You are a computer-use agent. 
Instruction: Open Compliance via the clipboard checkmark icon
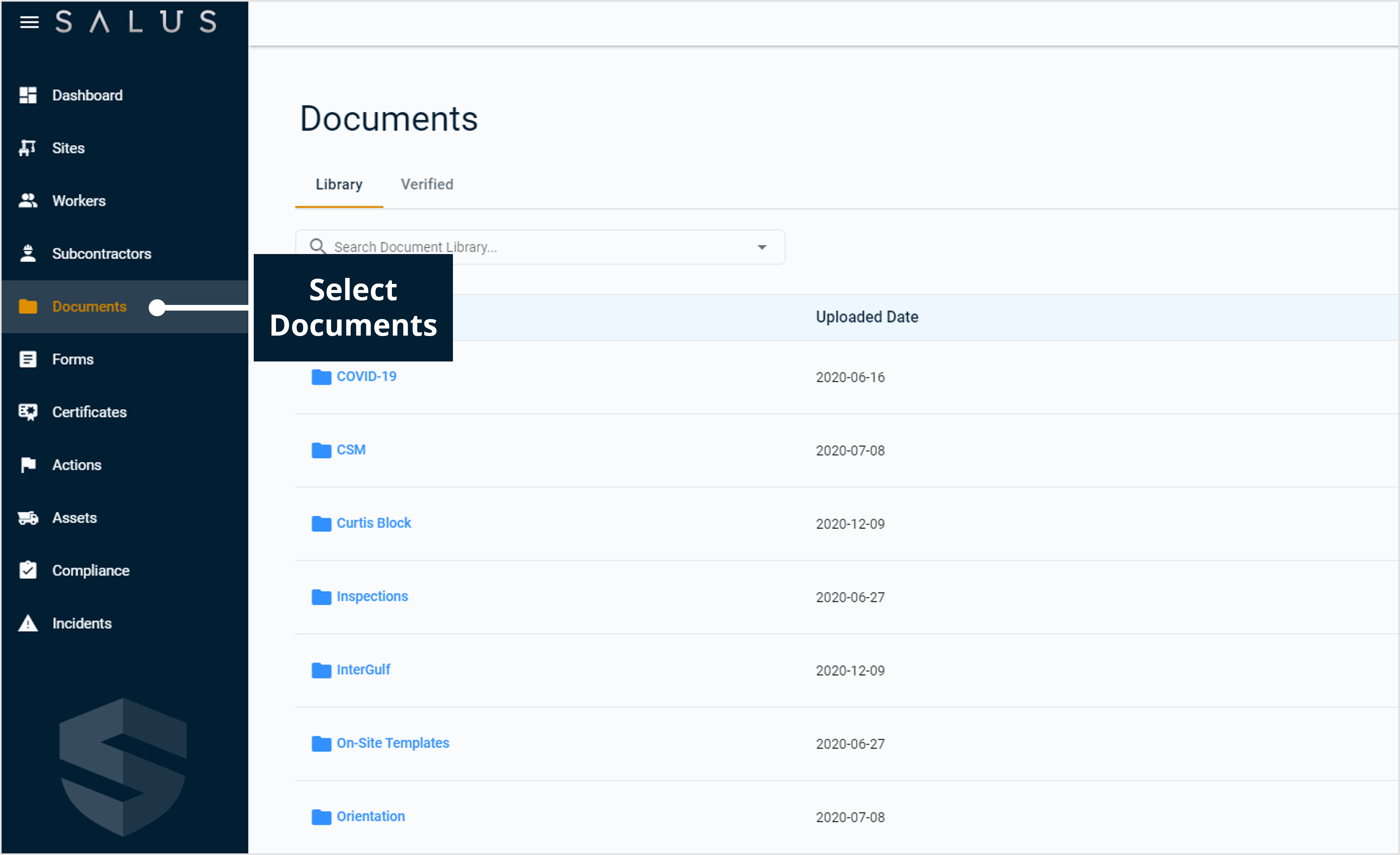point(28,570)
